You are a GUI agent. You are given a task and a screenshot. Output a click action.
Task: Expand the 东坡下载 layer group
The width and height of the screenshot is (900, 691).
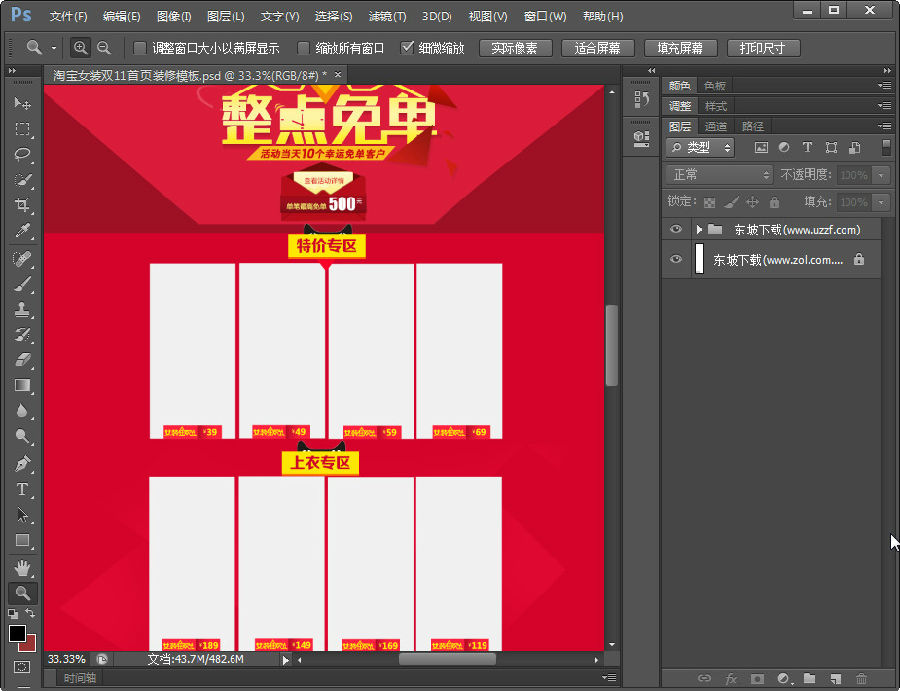697,229
